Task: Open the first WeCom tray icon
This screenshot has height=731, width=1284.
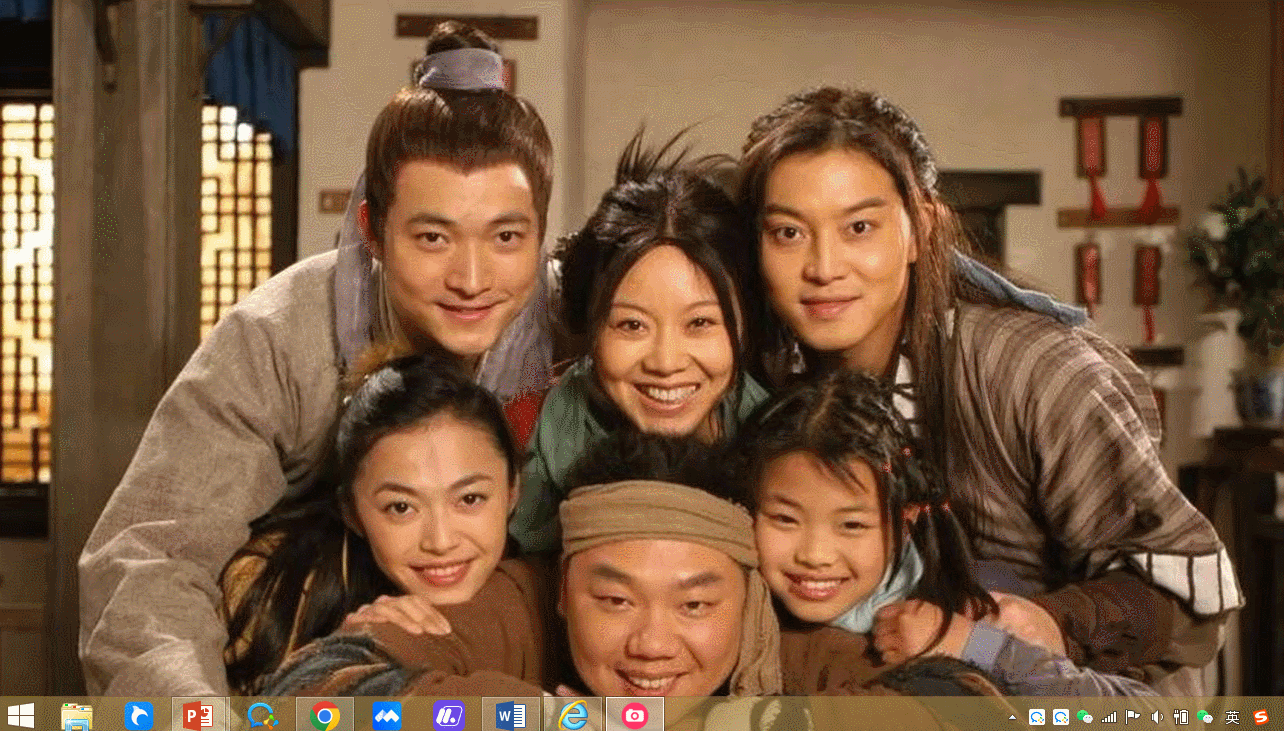Action: pyautogui.click(x=1037, y=717)
